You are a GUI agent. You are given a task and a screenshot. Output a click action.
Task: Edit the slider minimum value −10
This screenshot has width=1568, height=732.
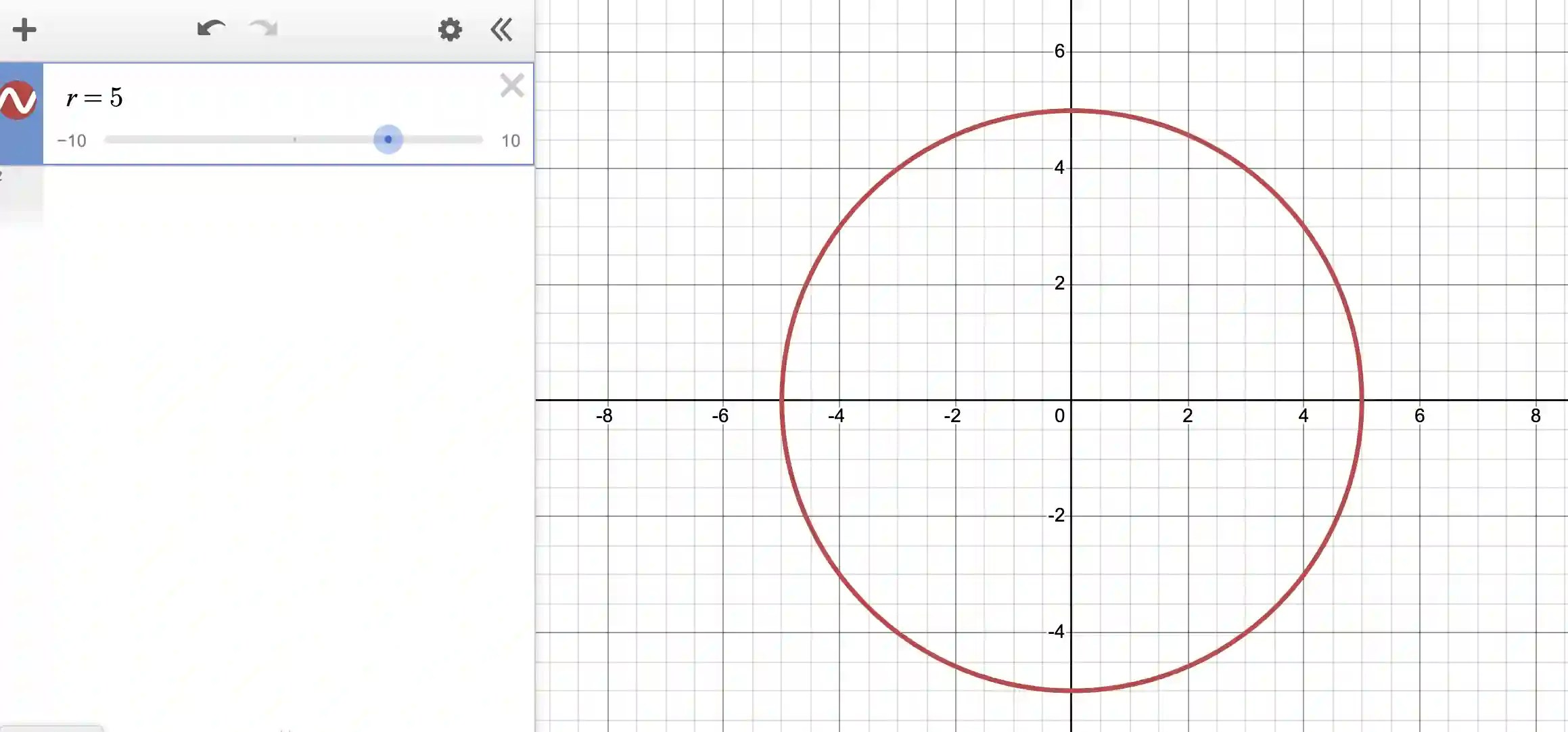pyautogui.click(x=72, y=141)
